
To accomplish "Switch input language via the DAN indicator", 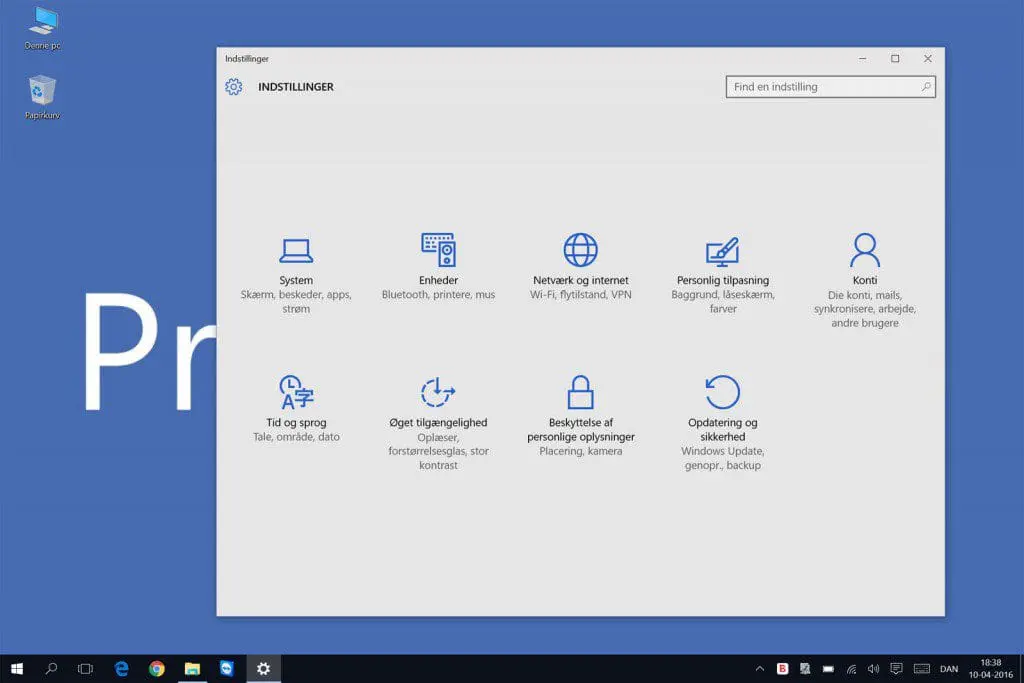I will [948, 668].
